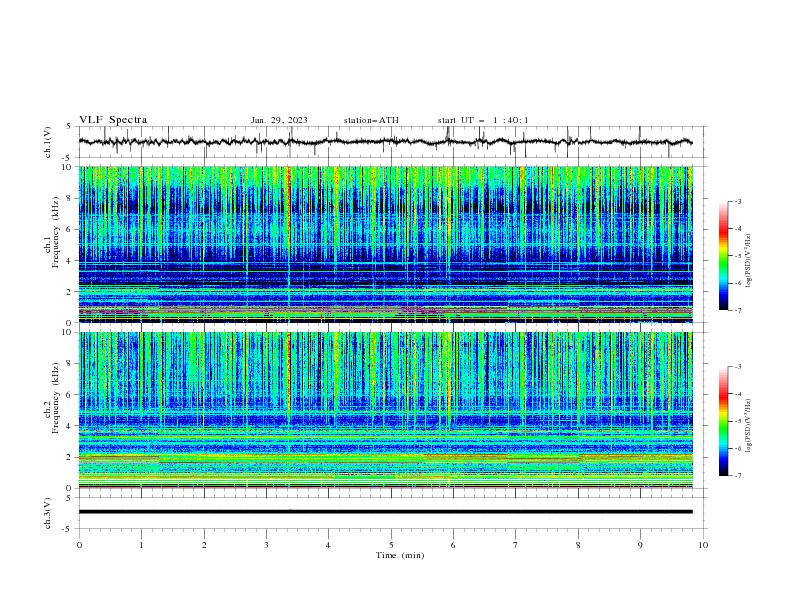Click the "4" kHz tick on ch.2 axis
The image size is (792, 612).
click(x=70, y=426)
